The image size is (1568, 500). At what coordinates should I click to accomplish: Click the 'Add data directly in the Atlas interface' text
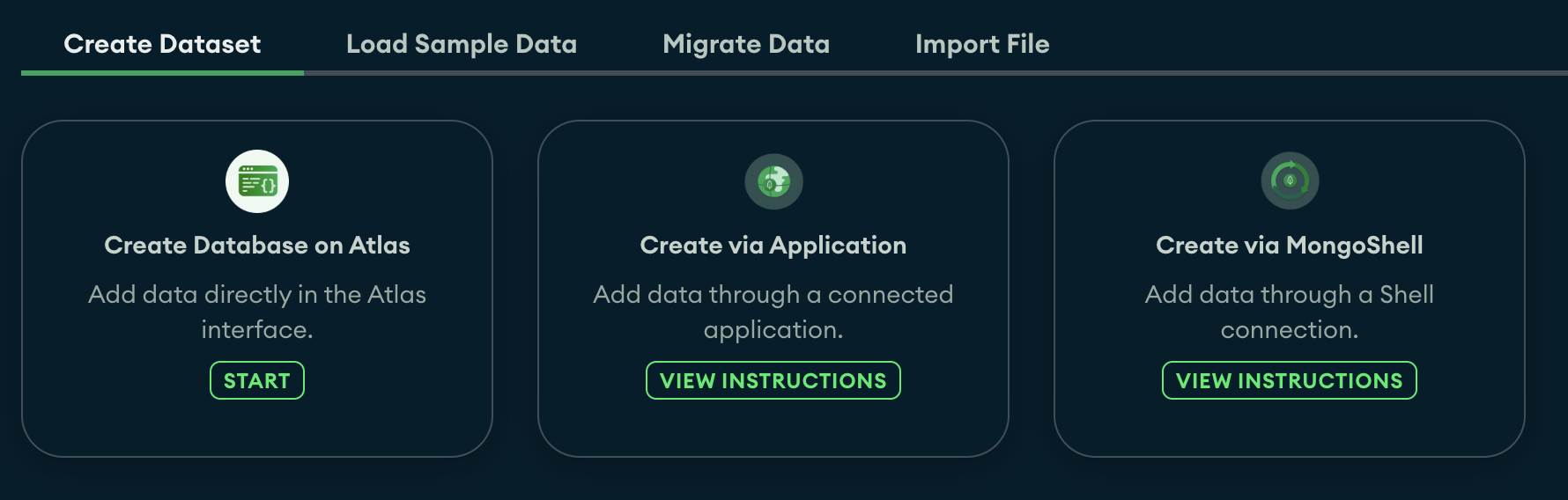257,312
